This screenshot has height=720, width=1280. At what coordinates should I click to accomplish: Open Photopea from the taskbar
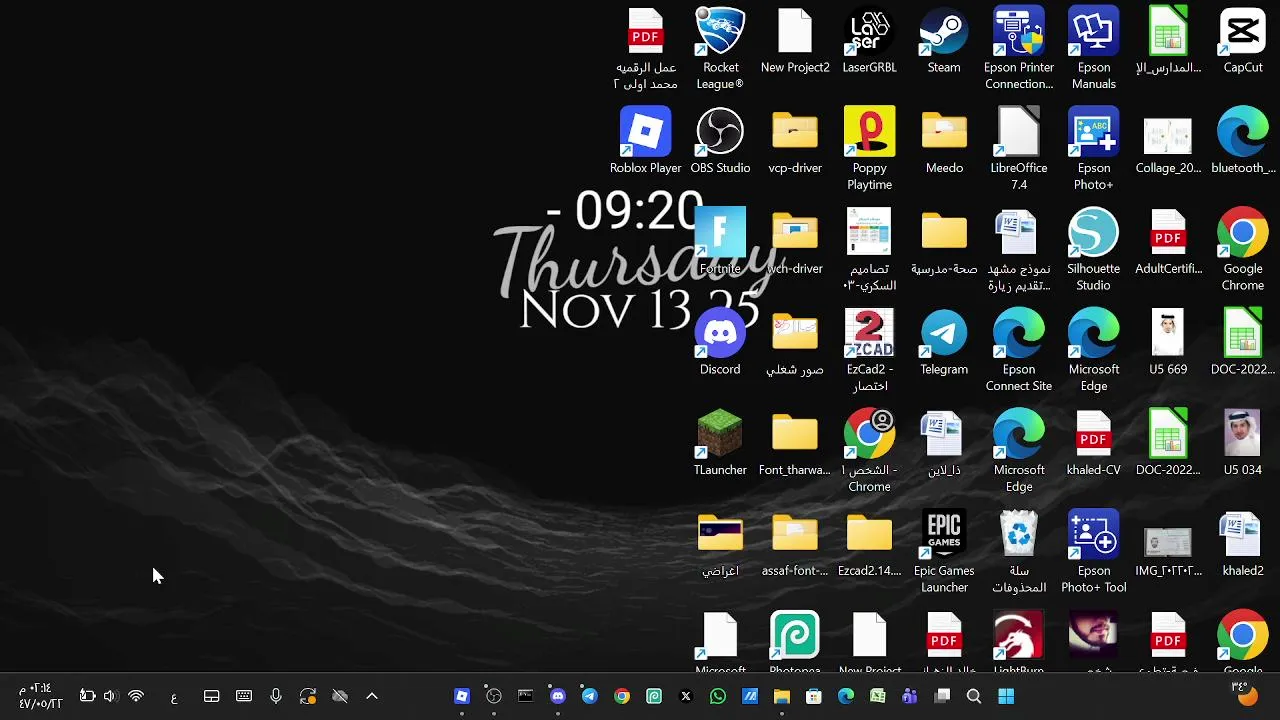pos(654,696)
